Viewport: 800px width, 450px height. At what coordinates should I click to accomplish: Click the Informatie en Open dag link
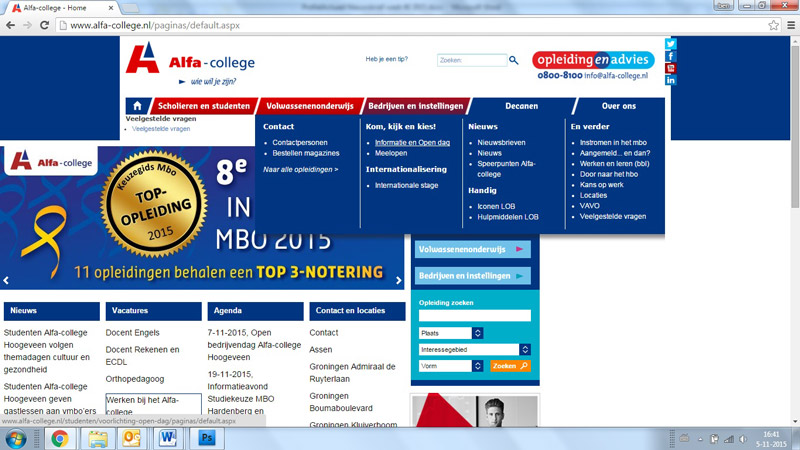[412, 142]
